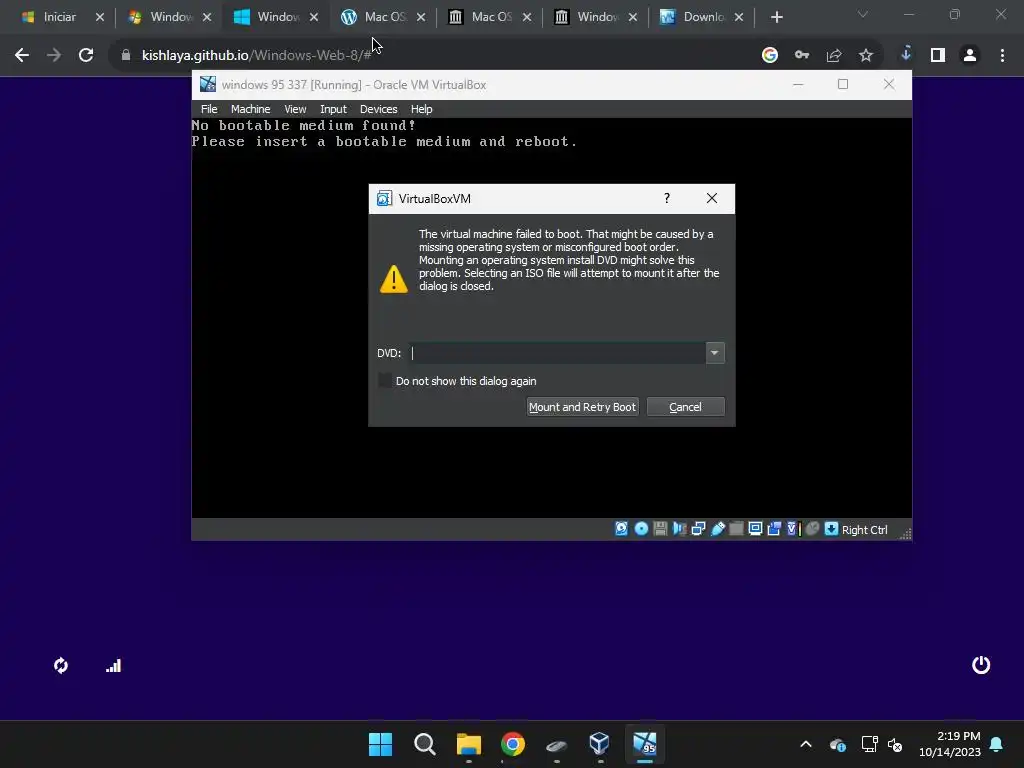Click the display status icon
This screenshot has height=768, width=1024.
click(x=755, y=529)
